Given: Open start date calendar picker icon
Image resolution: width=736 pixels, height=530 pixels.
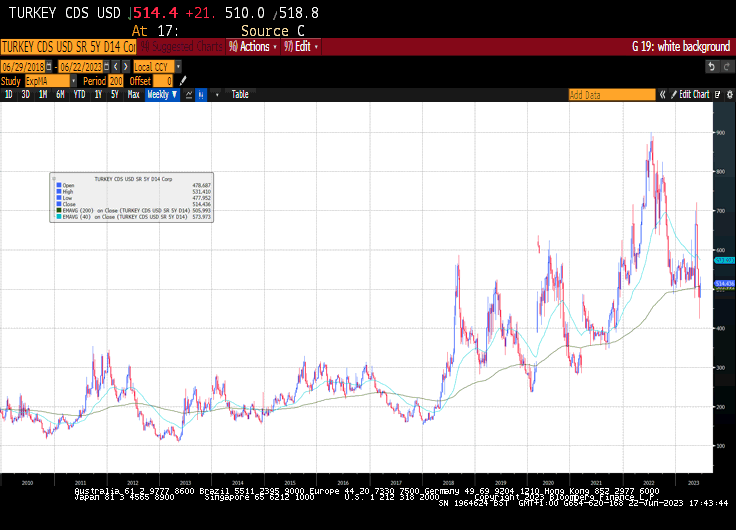Looking at the screenshot, I should point(47,66).
